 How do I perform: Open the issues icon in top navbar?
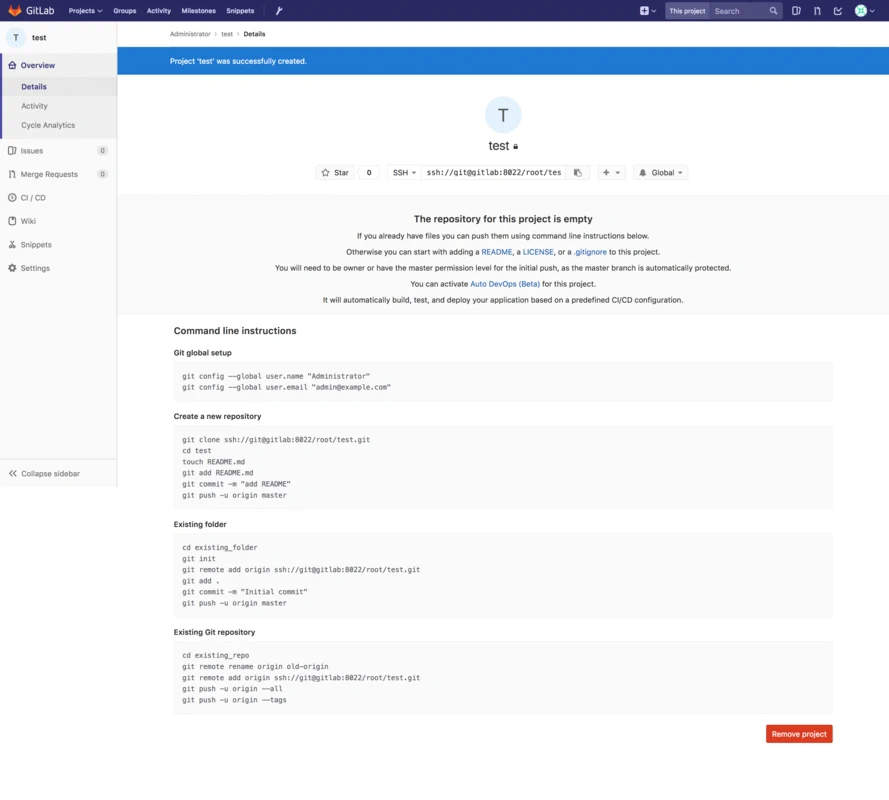point(796,11)
